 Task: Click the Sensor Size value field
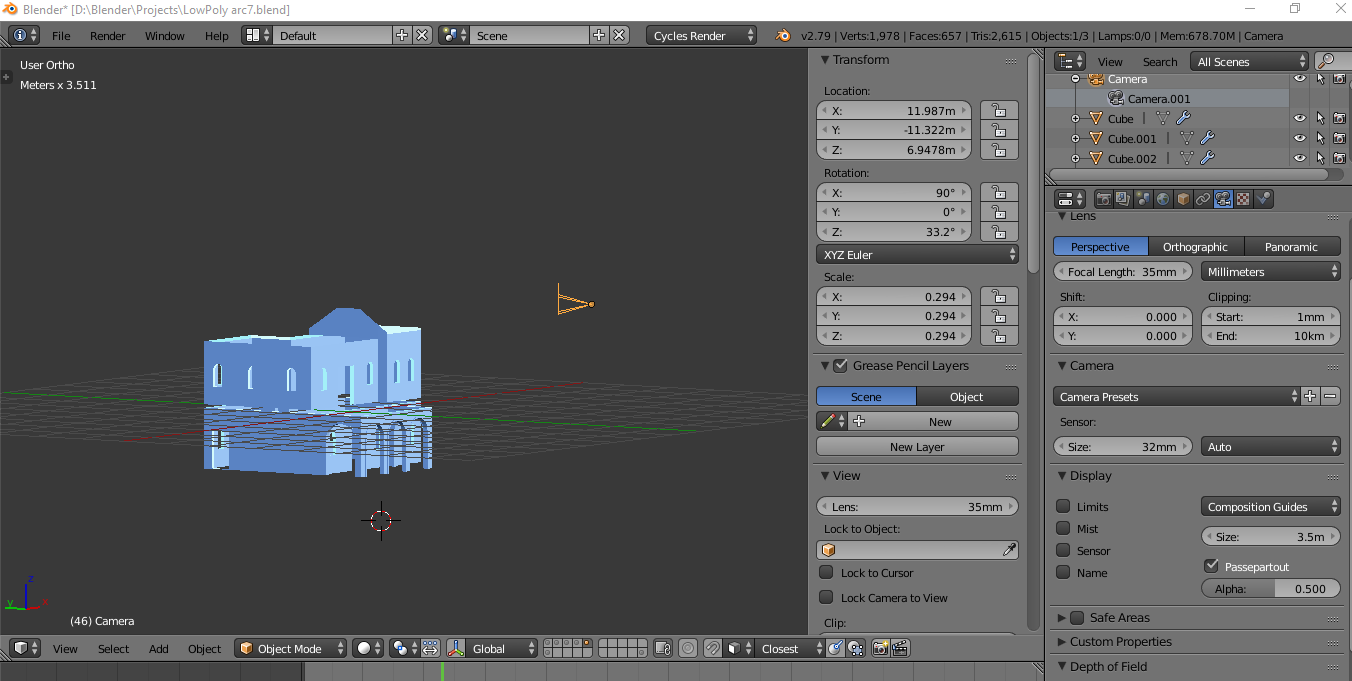pyautogui.click(x=1123, y=447)
